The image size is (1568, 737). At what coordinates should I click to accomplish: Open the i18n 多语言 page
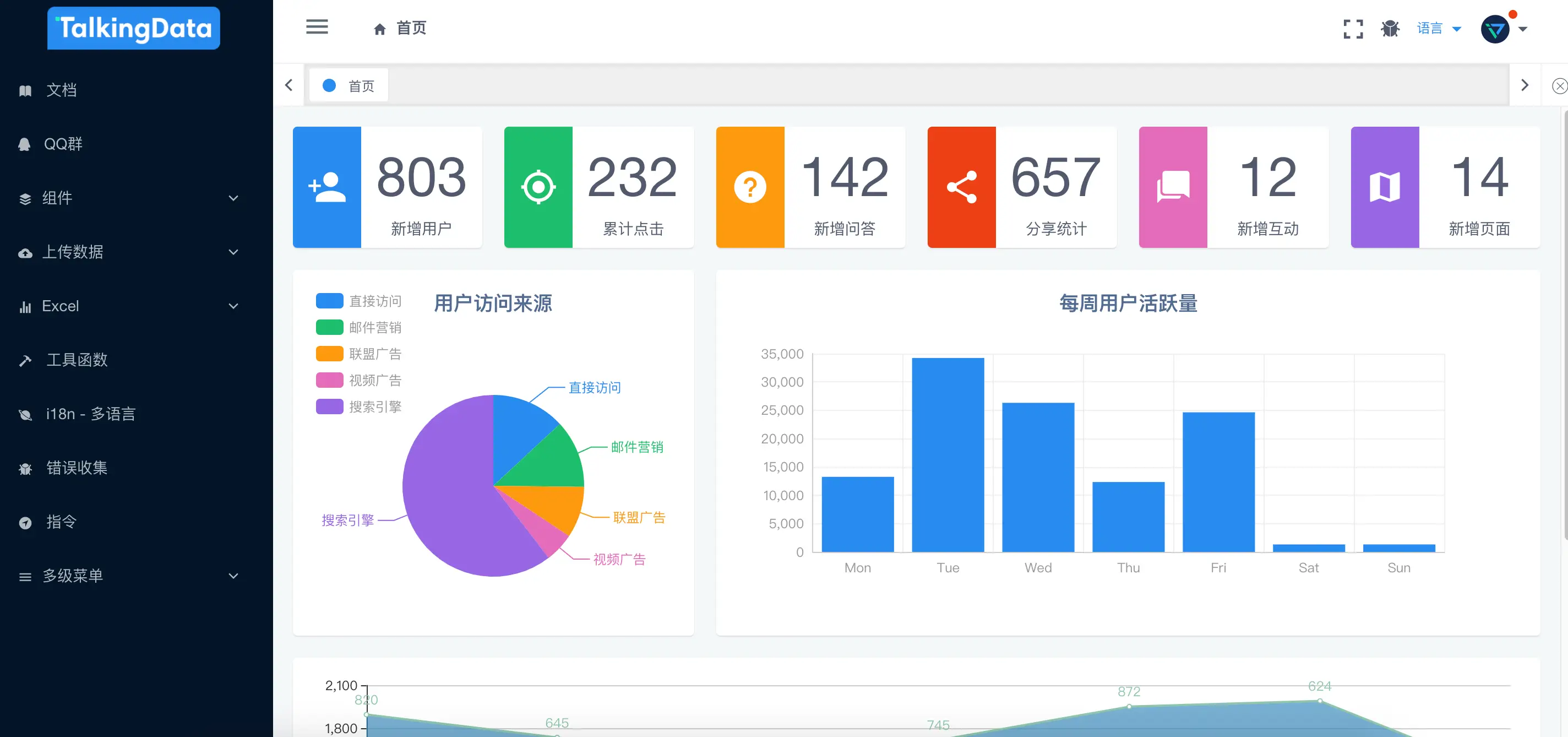click(x=91, y=414)
